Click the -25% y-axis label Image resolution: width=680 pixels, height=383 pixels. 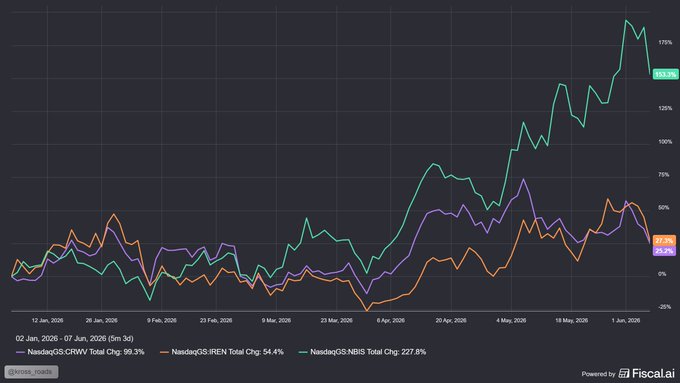[x=664, y=307]
